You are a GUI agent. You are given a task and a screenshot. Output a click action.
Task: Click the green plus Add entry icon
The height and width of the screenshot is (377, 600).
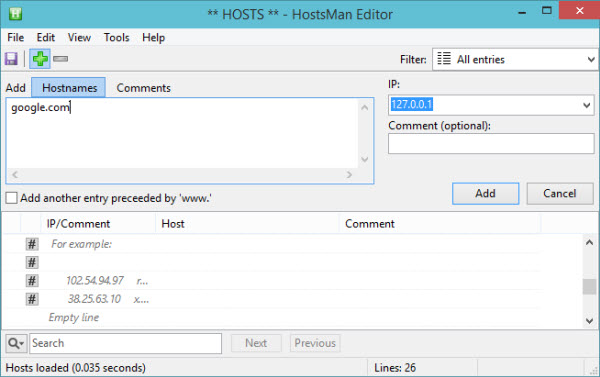coord(40,59)
